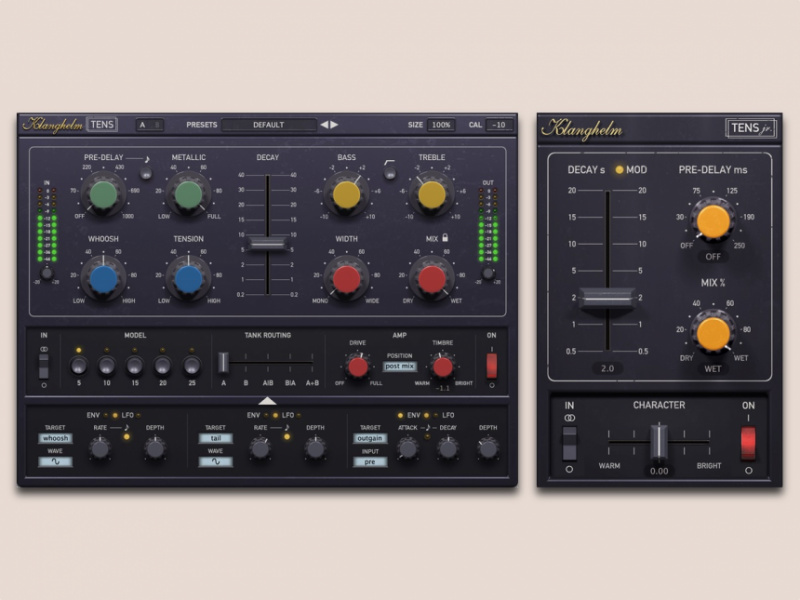This screenshot has width=800, height=600.
Task: Click the CAL -10 value field
Action: (499, 124)
